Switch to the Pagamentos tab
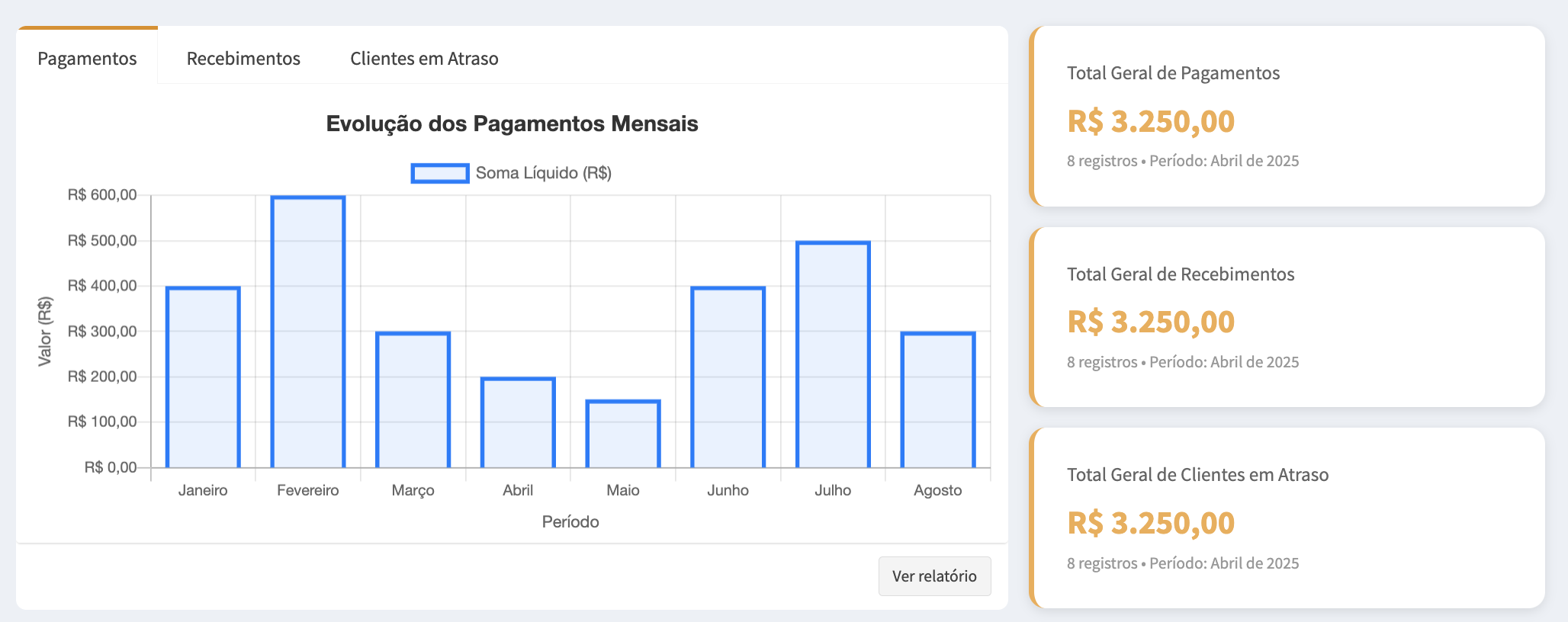 point(87,59)
